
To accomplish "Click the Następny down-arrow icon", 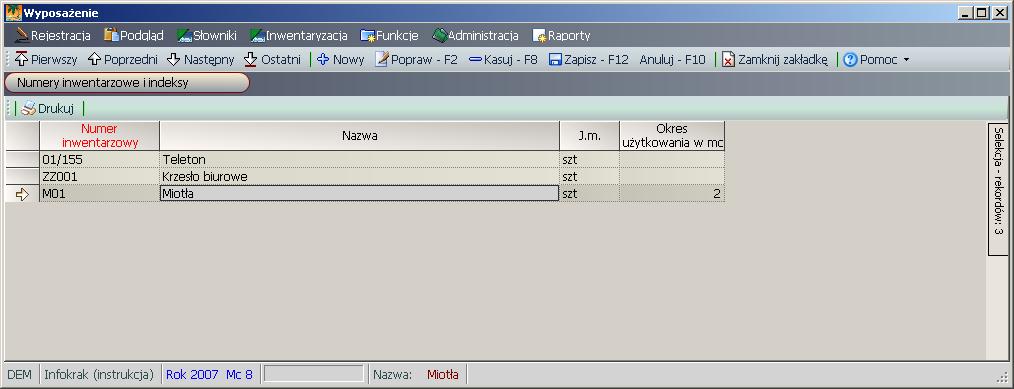I will 173,59.
